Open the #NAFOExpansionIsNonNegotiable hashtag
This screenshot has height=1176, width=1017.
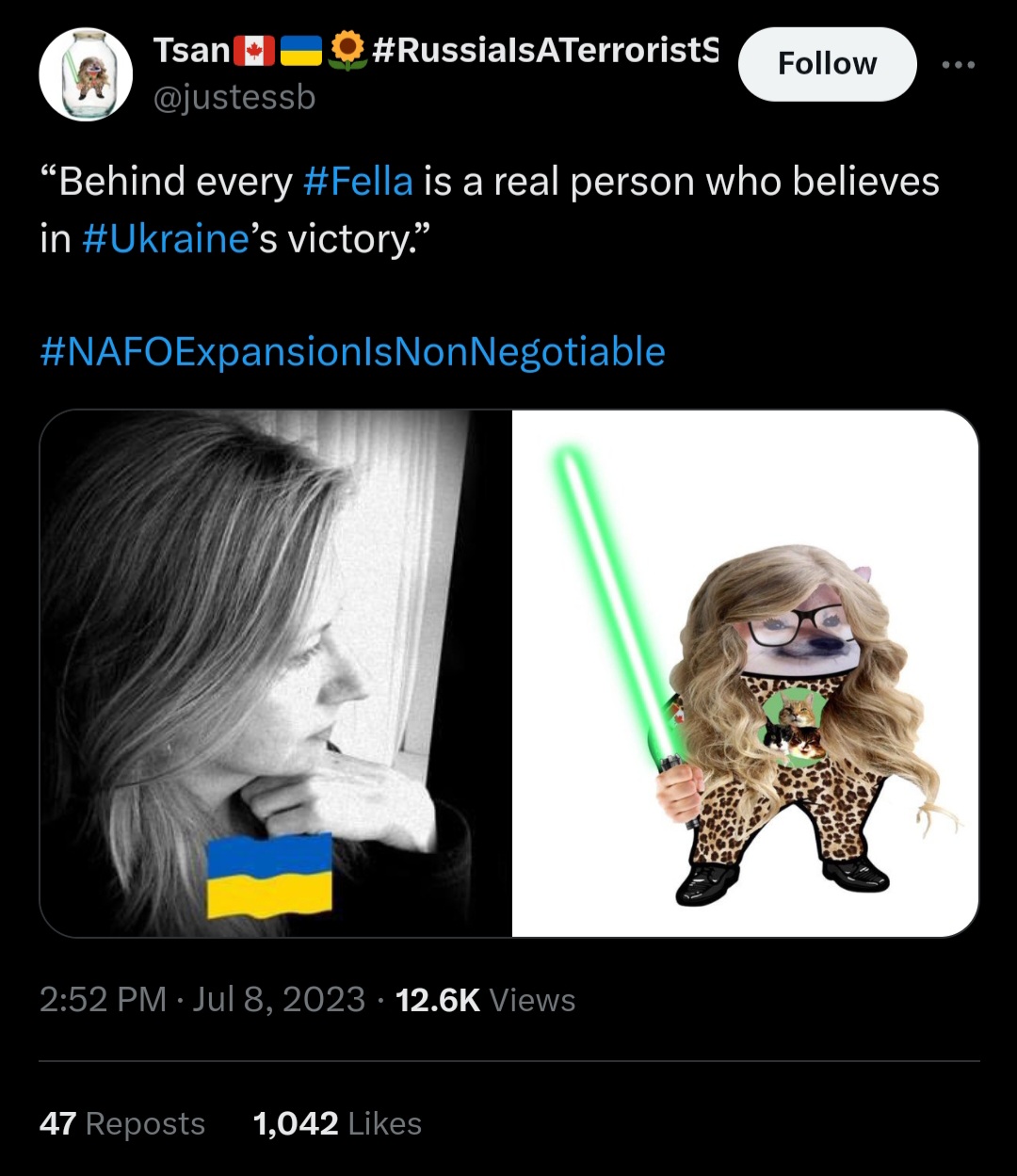353,352
